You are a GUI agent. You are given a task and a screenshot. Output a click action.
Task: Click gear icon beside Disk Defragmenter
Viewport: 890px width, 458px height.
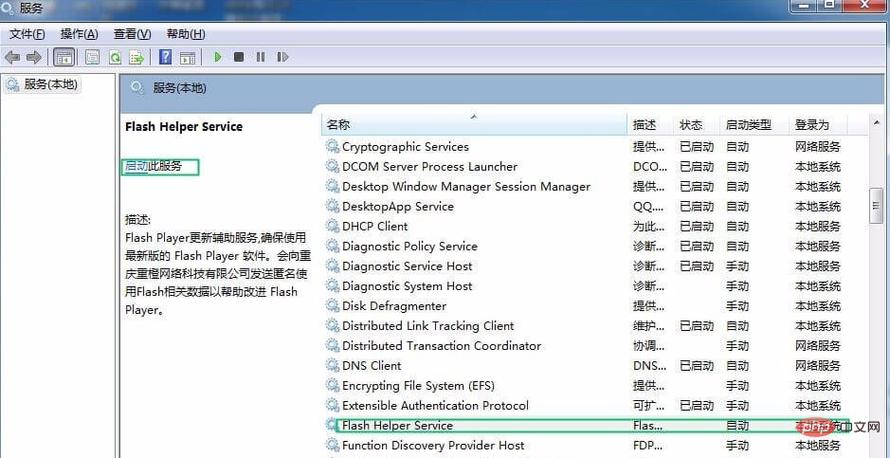coord(332,305)
